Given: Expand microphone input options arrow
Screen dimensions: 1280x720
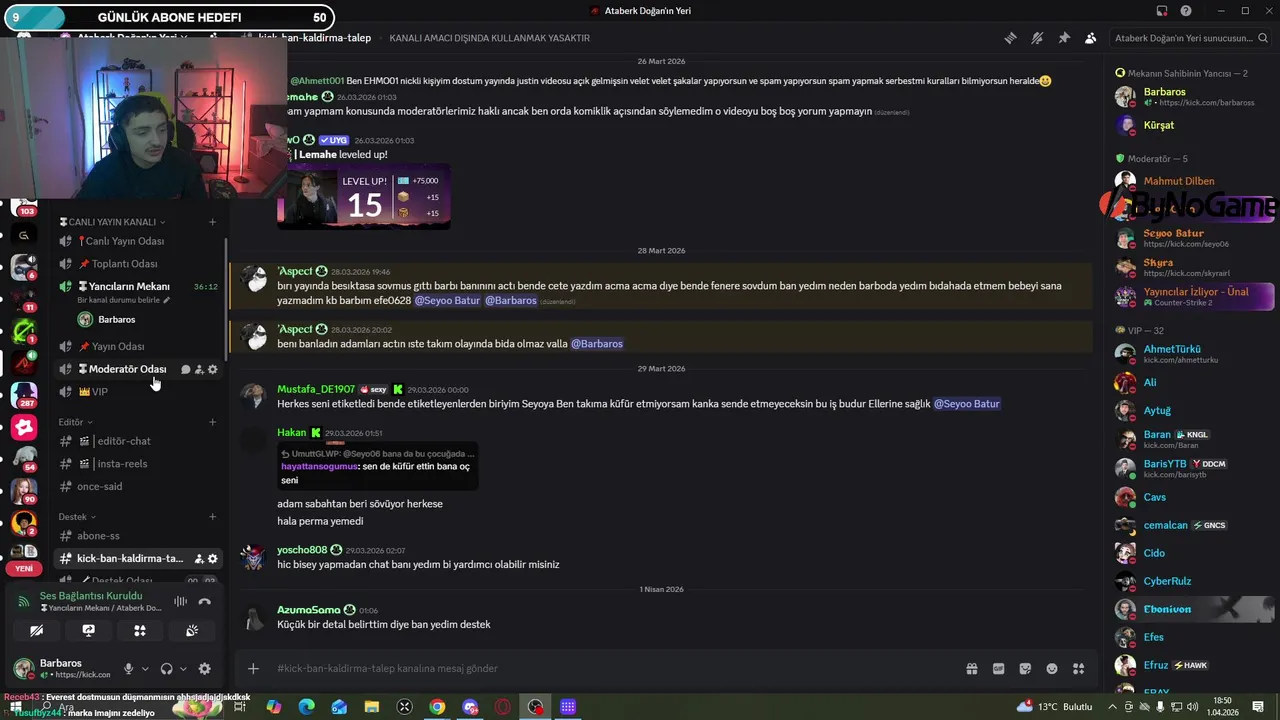Looking at the screenshot, I should (x=145, y=669).
